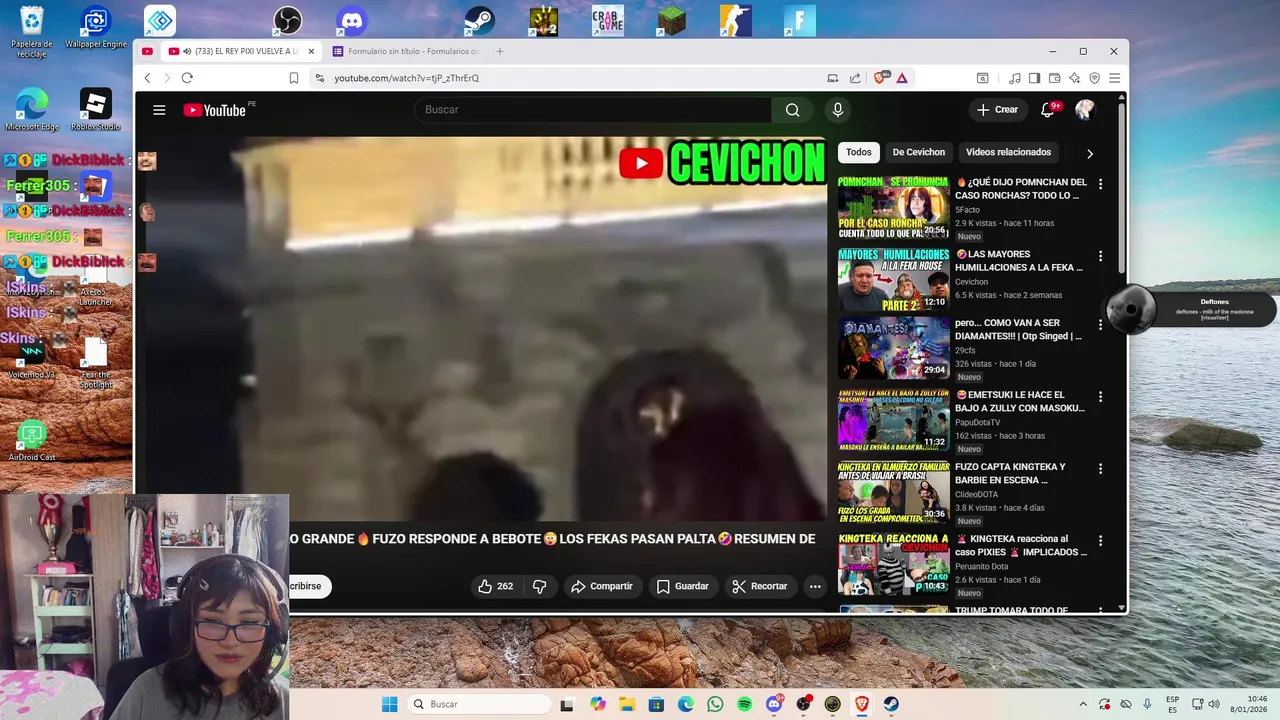Open a new browser tab

(x=500, y=51)
